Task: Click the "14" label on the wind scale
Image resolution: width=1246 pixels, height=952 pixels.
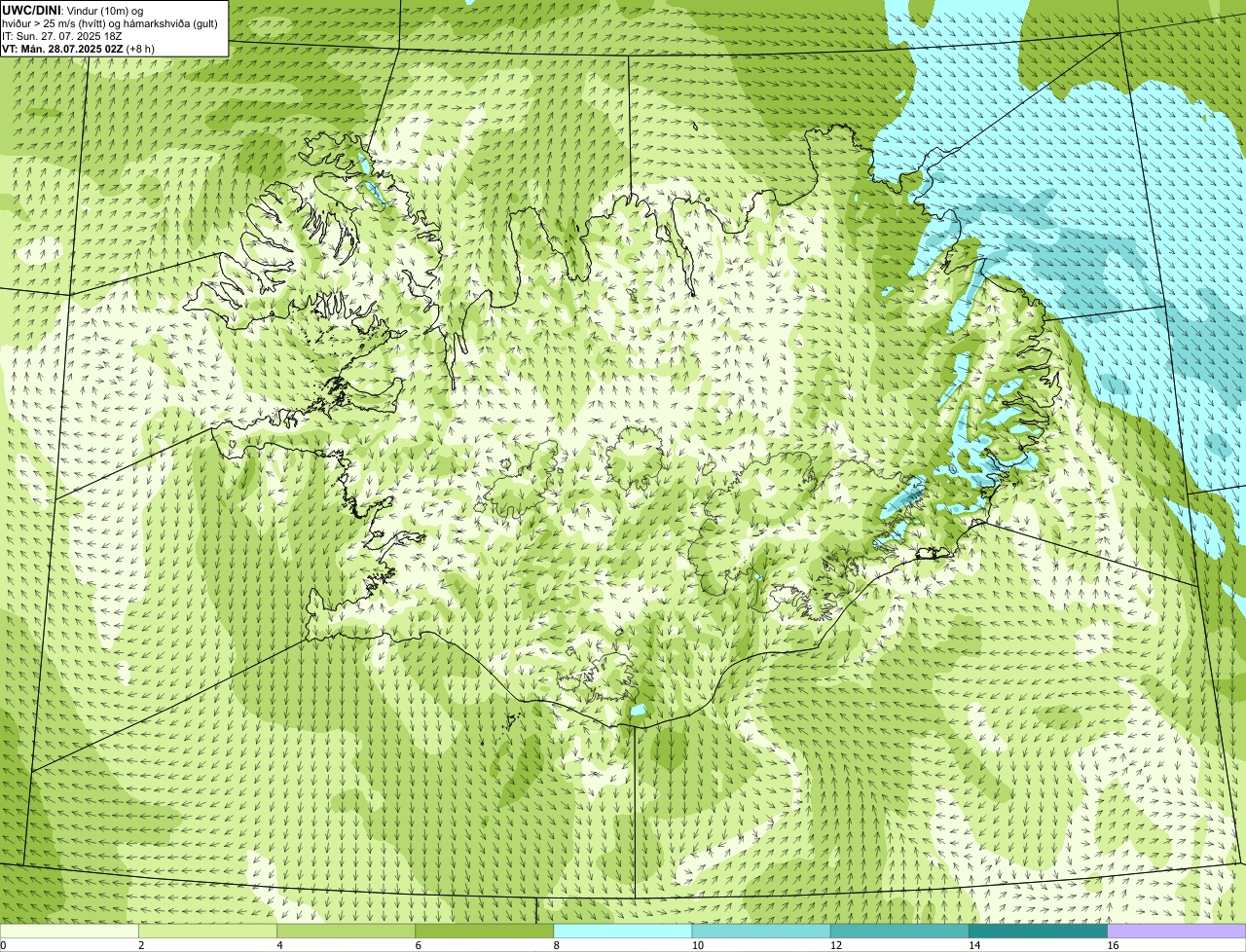Action: tap(974, 945)
